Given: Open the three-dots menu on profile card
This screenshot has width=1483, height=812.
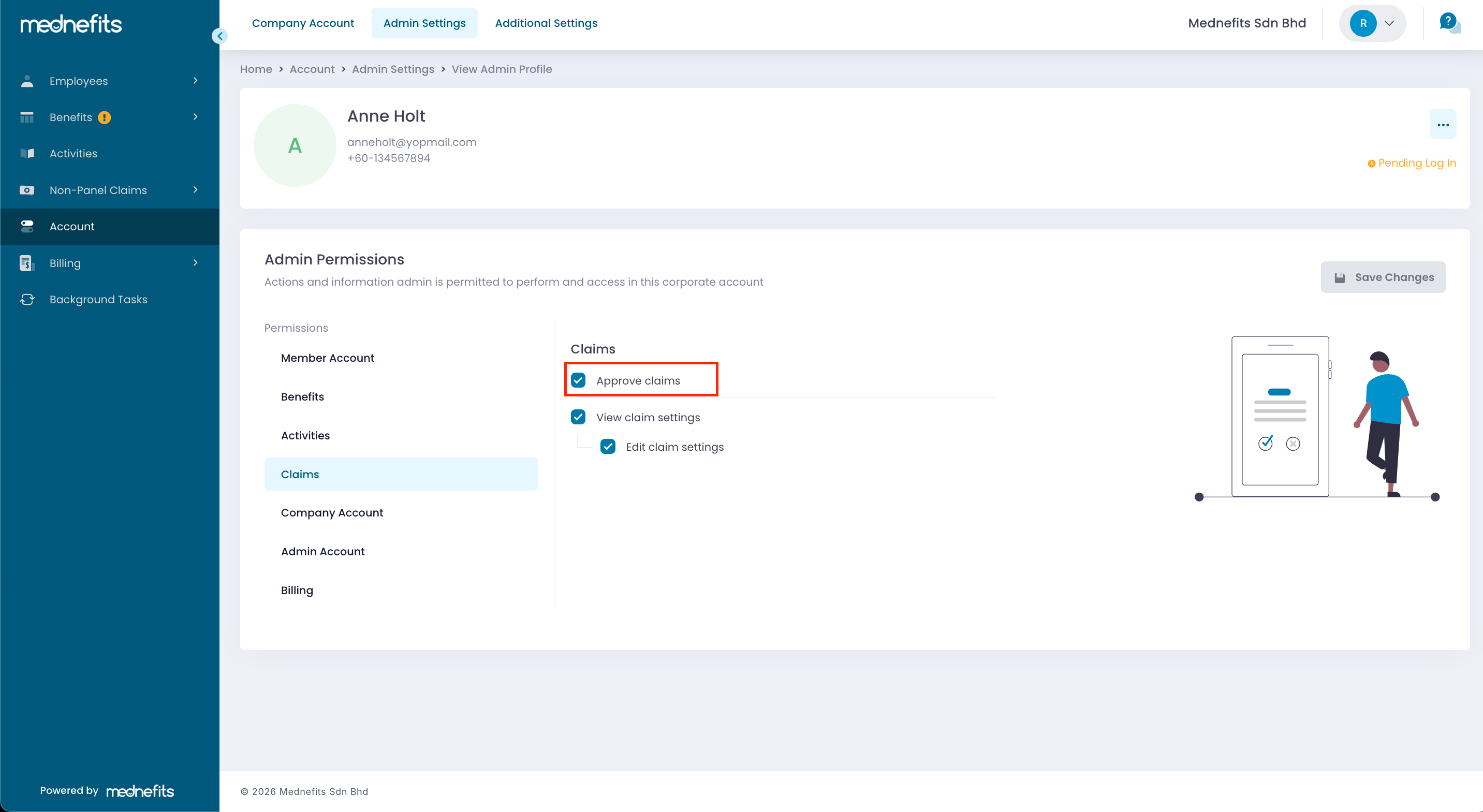Looking at the screenshot, I should (x=1443, y=125).
